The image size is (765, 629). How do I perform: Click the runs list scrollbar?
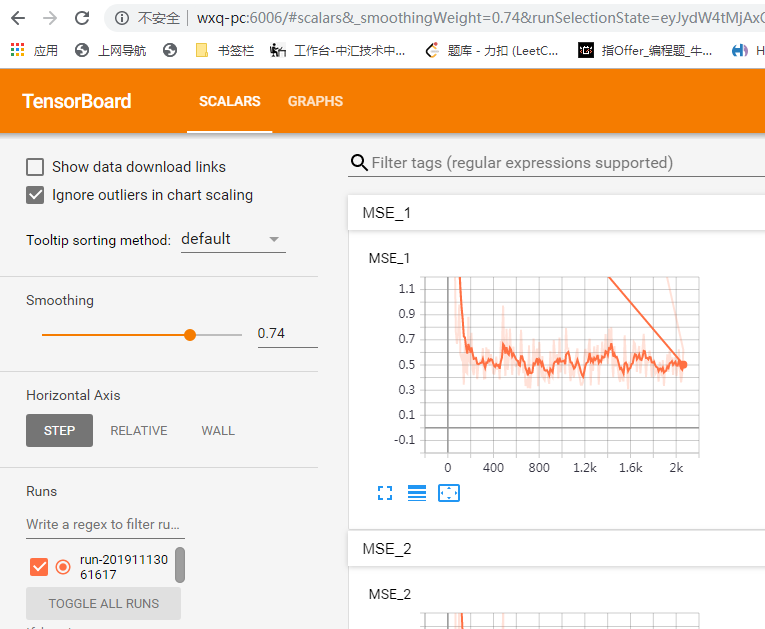tap(180, 565)
